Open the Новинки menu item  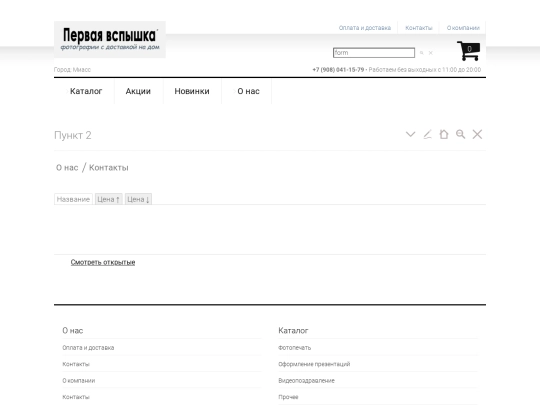(x=192, y=91)
